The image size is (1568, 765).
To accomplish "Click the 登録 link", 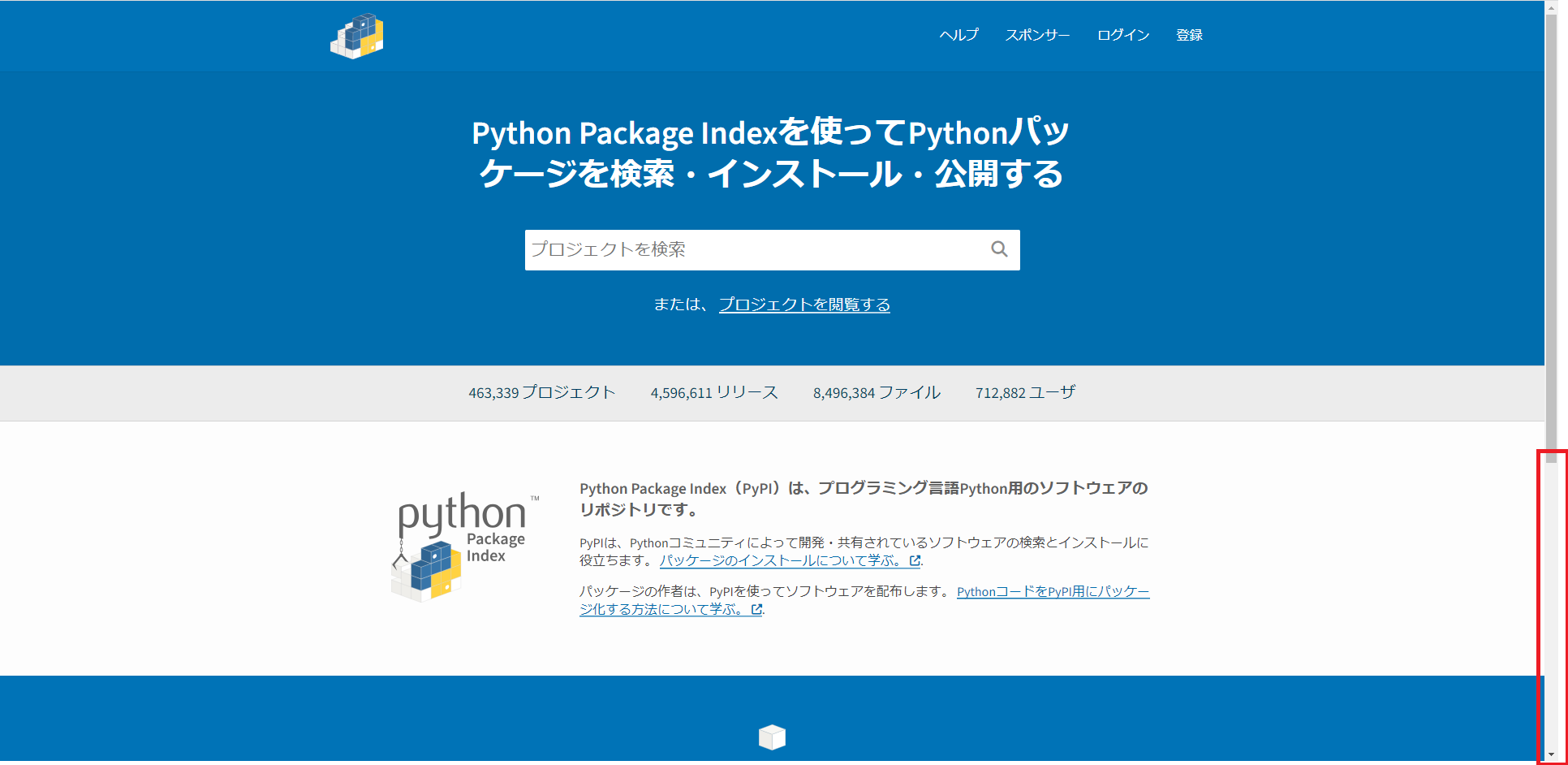I will tap(1189, 35).
